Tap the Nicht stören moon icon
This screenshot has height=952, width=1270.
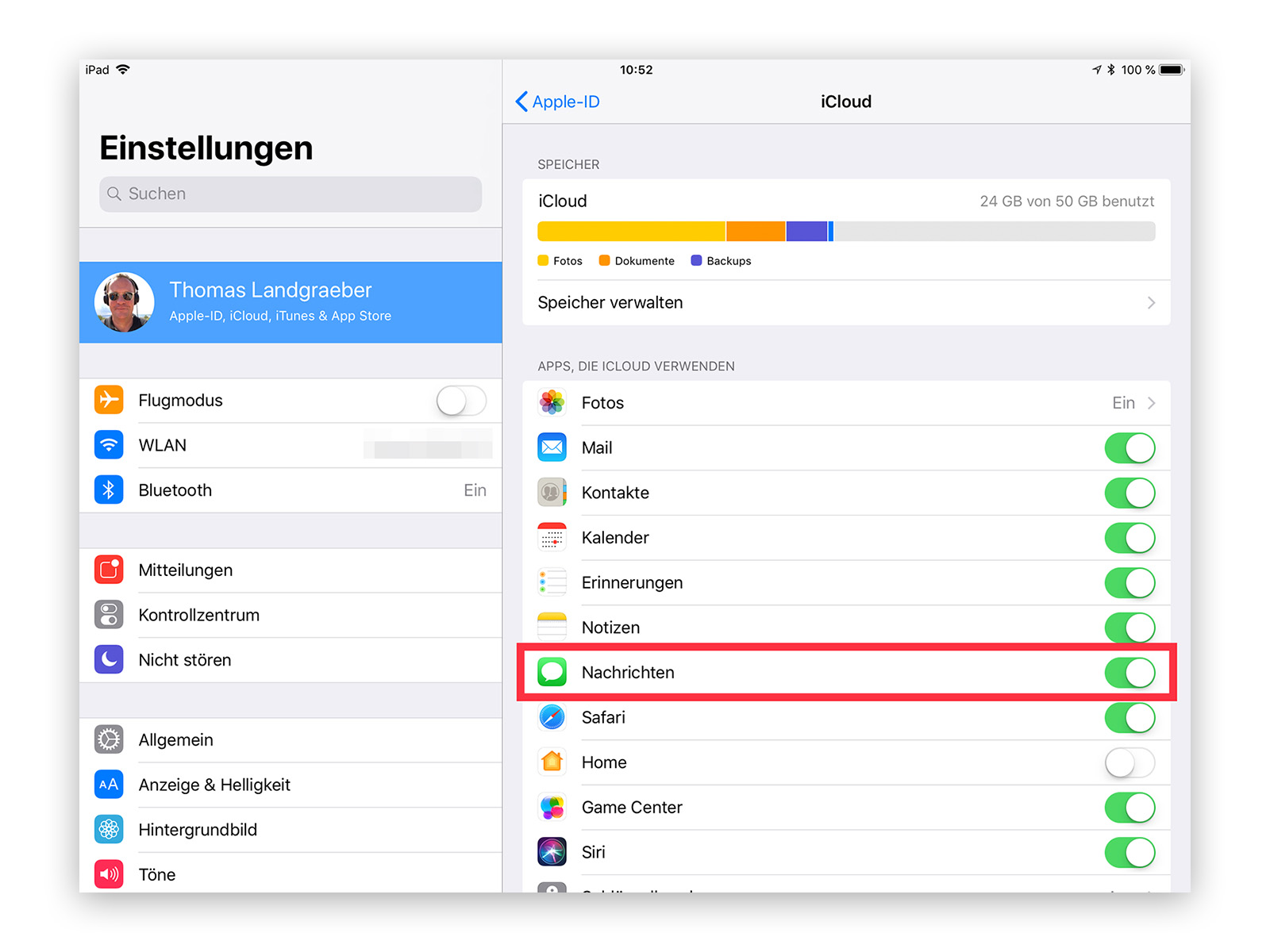click(x=109, y=659)
